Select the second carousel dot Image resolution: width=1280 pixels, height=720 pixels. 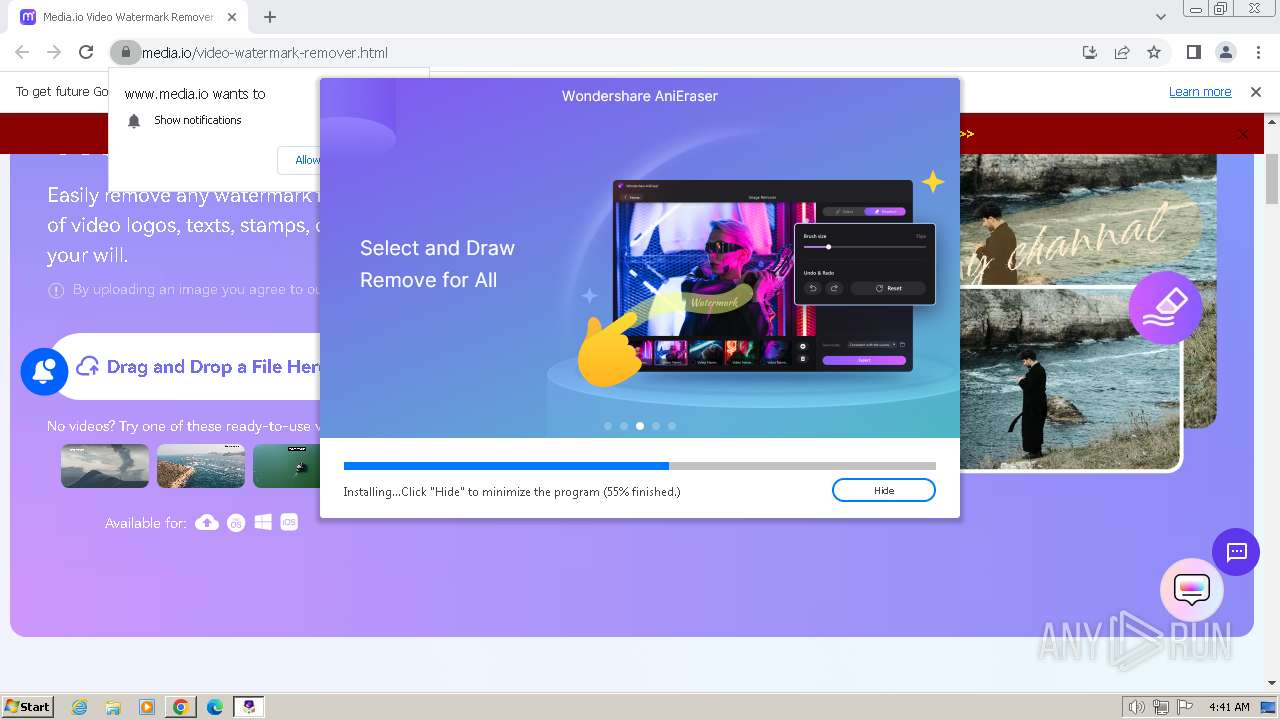point(624,426)
